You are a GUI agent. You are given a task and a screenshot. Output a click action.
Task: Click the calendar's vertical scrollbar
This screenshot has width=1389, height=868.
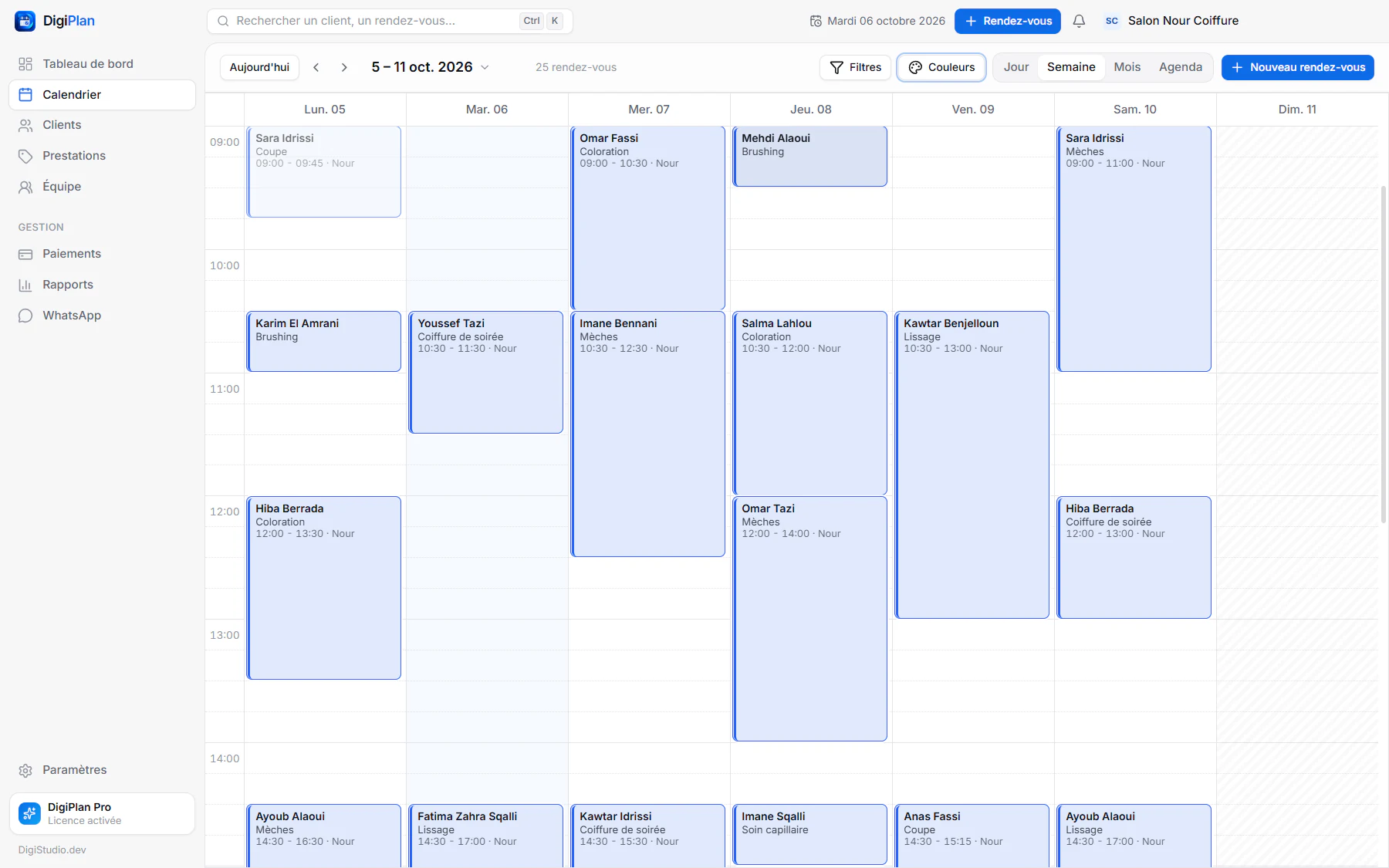1383,355
